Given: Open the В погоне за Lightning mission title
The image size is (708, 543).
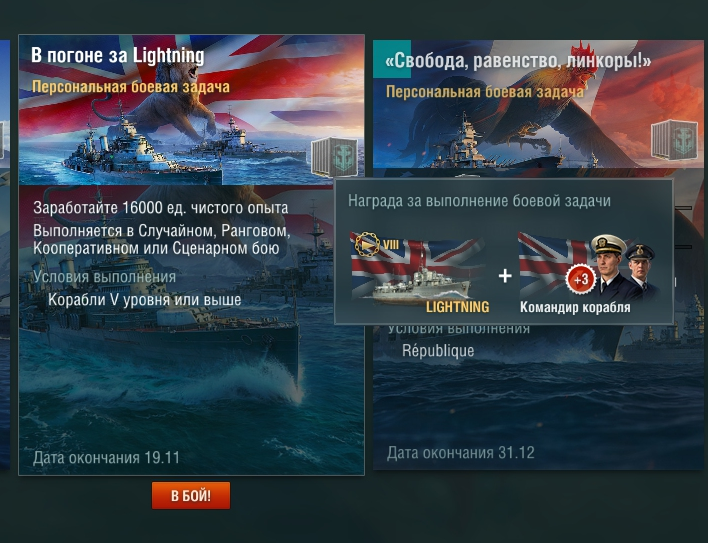Looking at the screenshot, I should (118, 56).
